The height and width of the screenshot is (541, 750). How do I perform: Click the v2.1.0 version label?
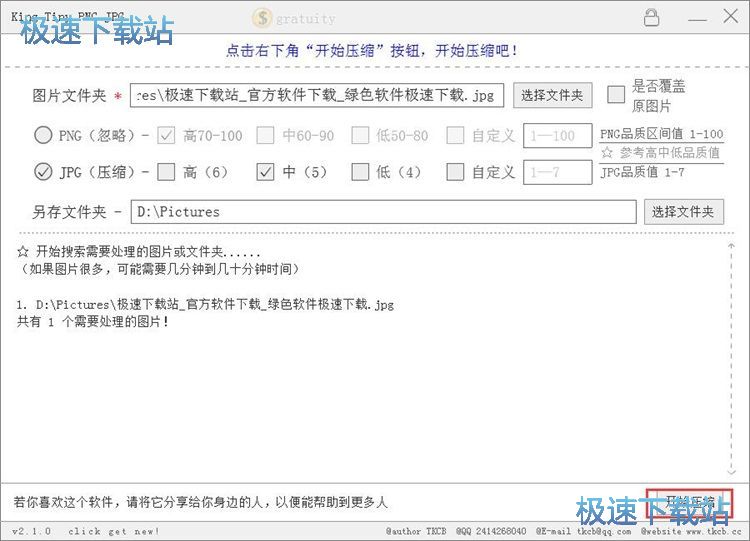[x=31, y=531]
